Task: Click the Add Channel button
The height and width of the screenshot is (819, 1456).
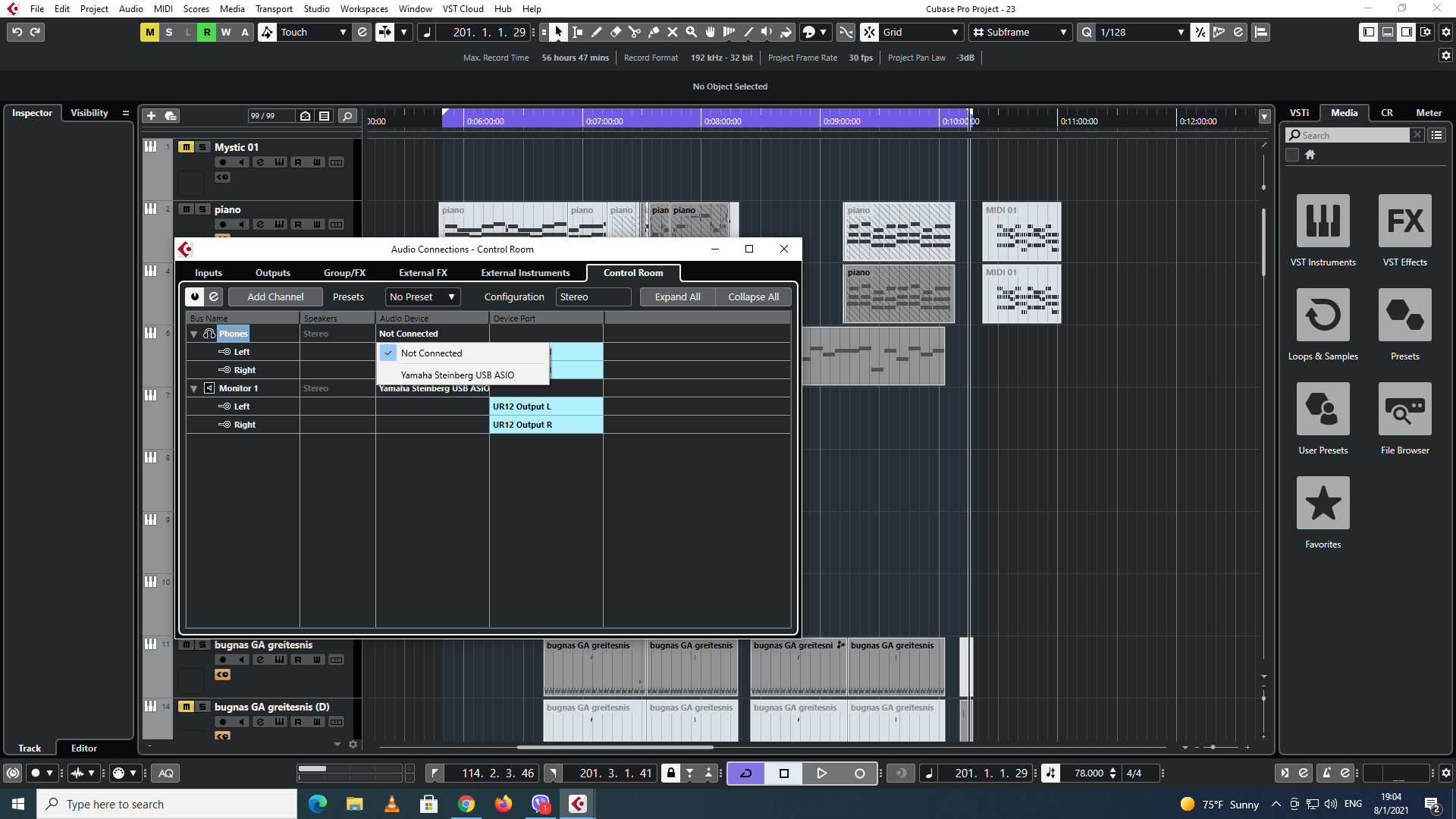Action: point(275,297)
